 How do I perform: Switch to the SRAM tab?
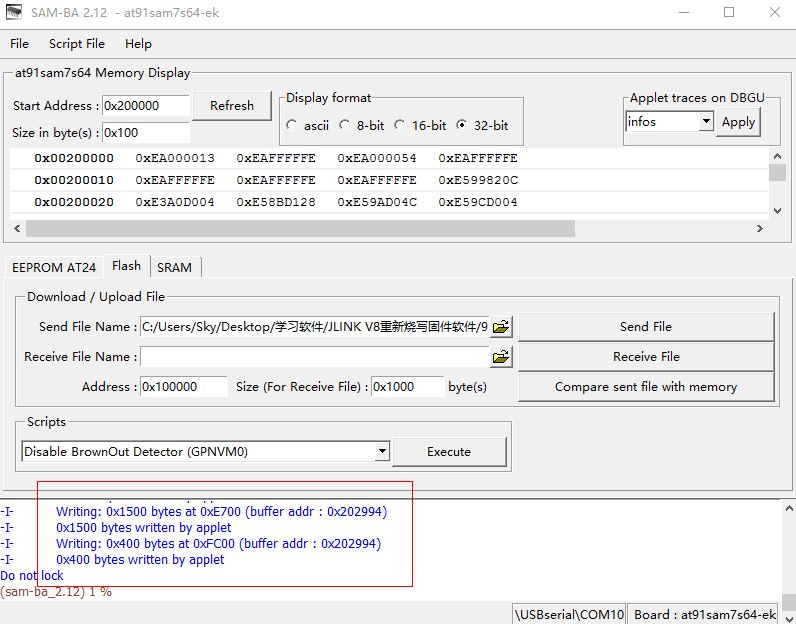tap(174, 268)
